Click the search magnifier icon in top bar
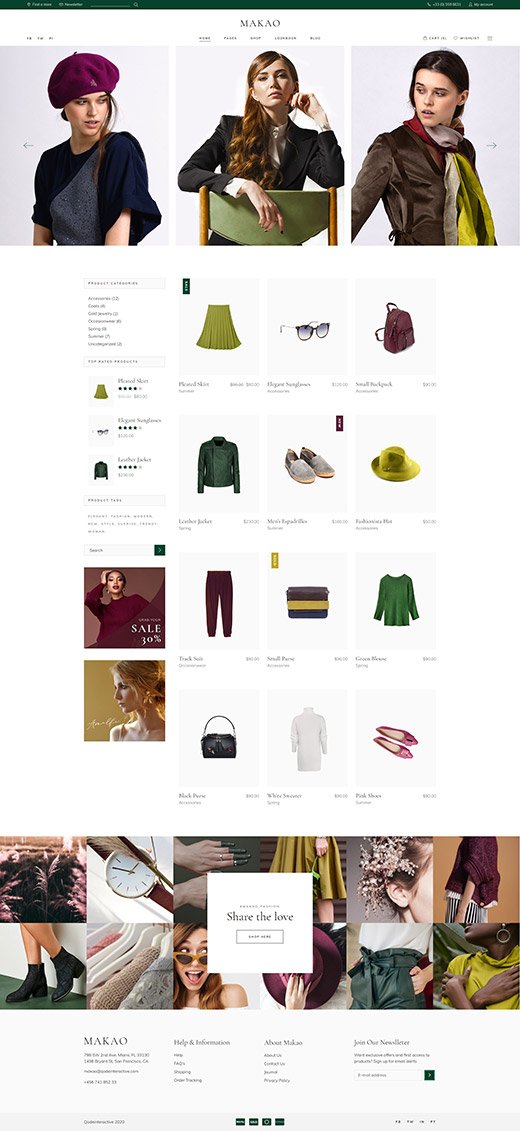The height and width of the screenshot is (1131, 520). click(136, 4)
